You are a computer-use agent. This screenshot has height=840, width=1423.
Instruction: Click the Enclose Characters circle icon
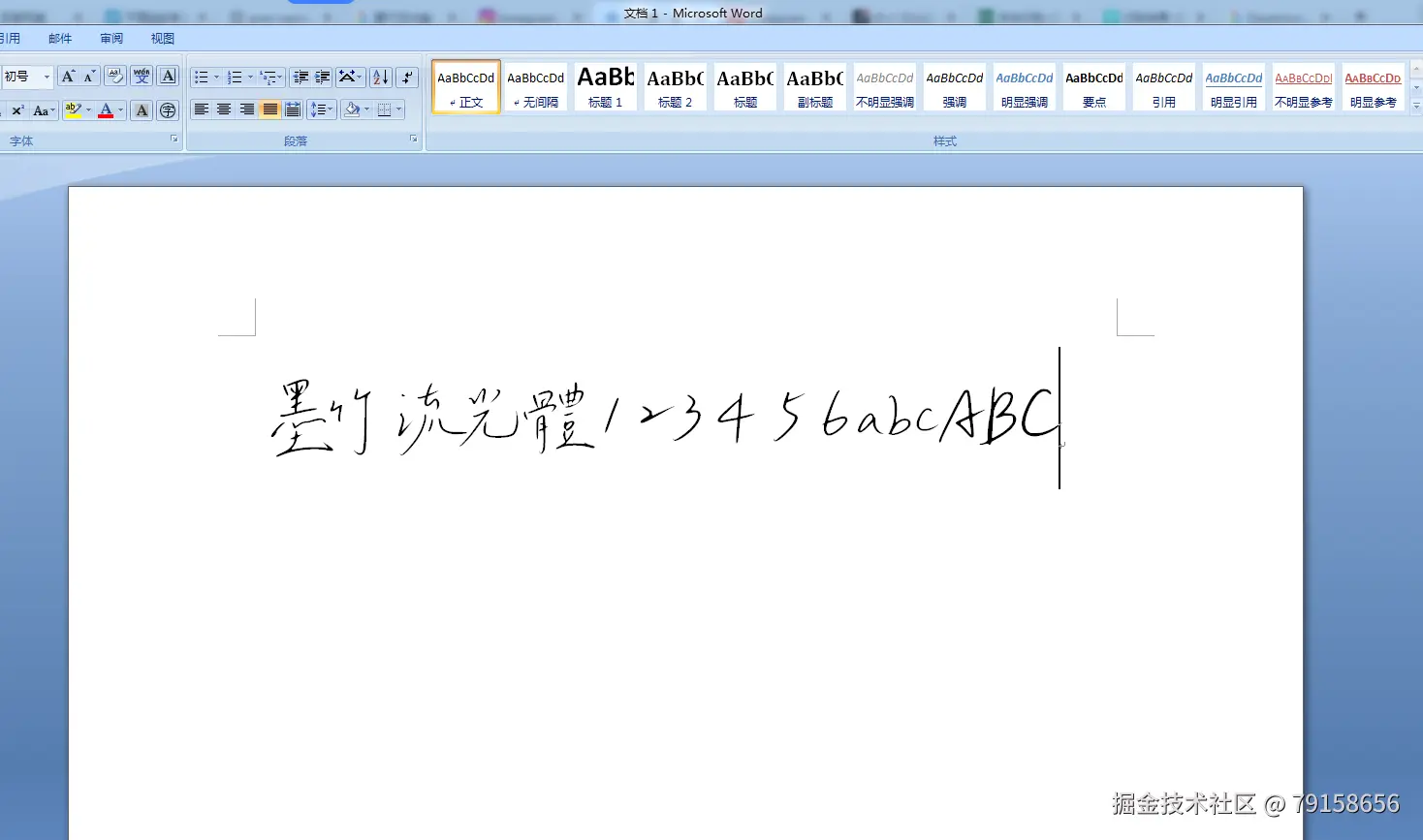tap(168, 110)
